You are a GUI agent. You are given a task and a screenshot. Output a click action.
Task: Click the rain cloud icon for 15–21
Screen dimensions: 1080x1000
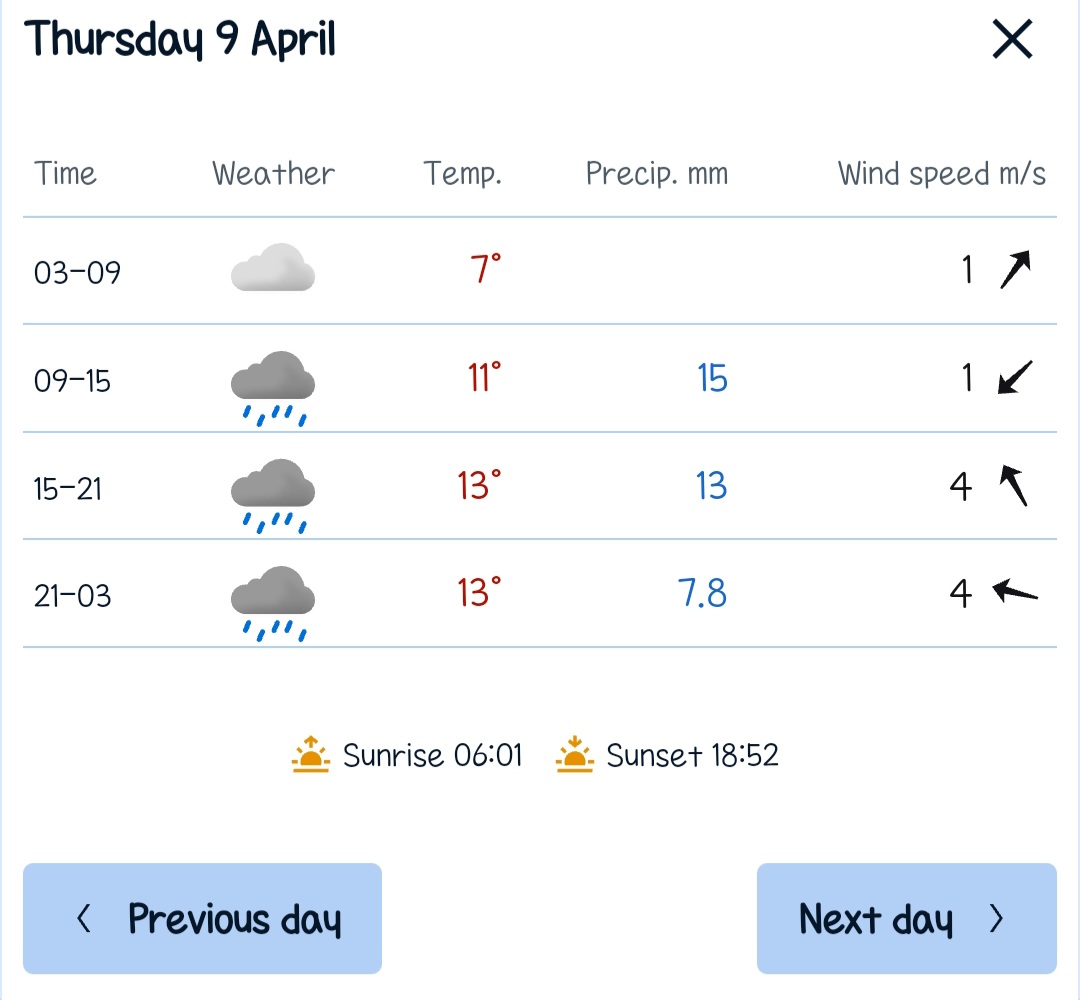pos(273,494)
